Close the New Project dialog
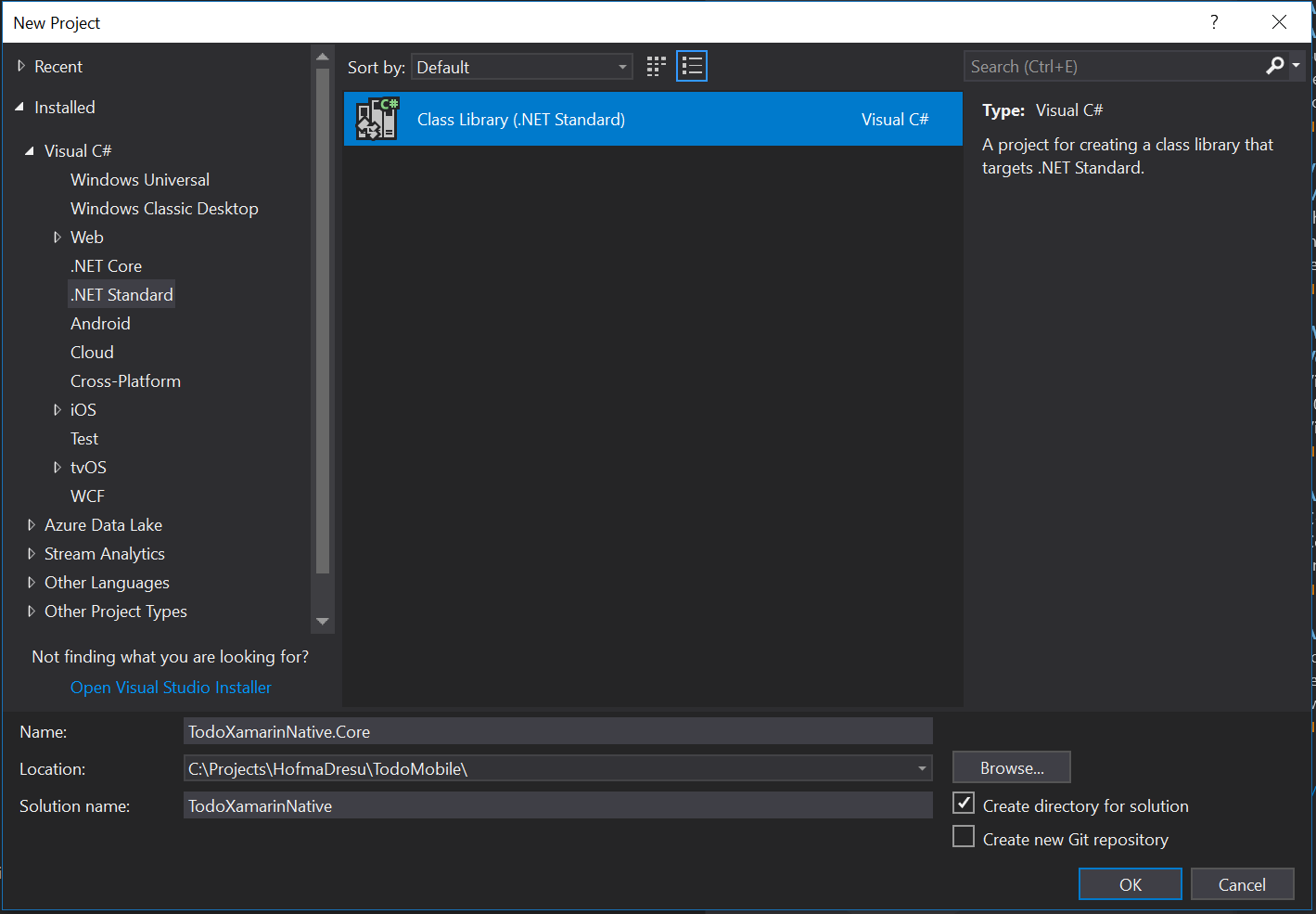Image resolution: width=1316 pixels, height=914 pixels. (1279, 22)
